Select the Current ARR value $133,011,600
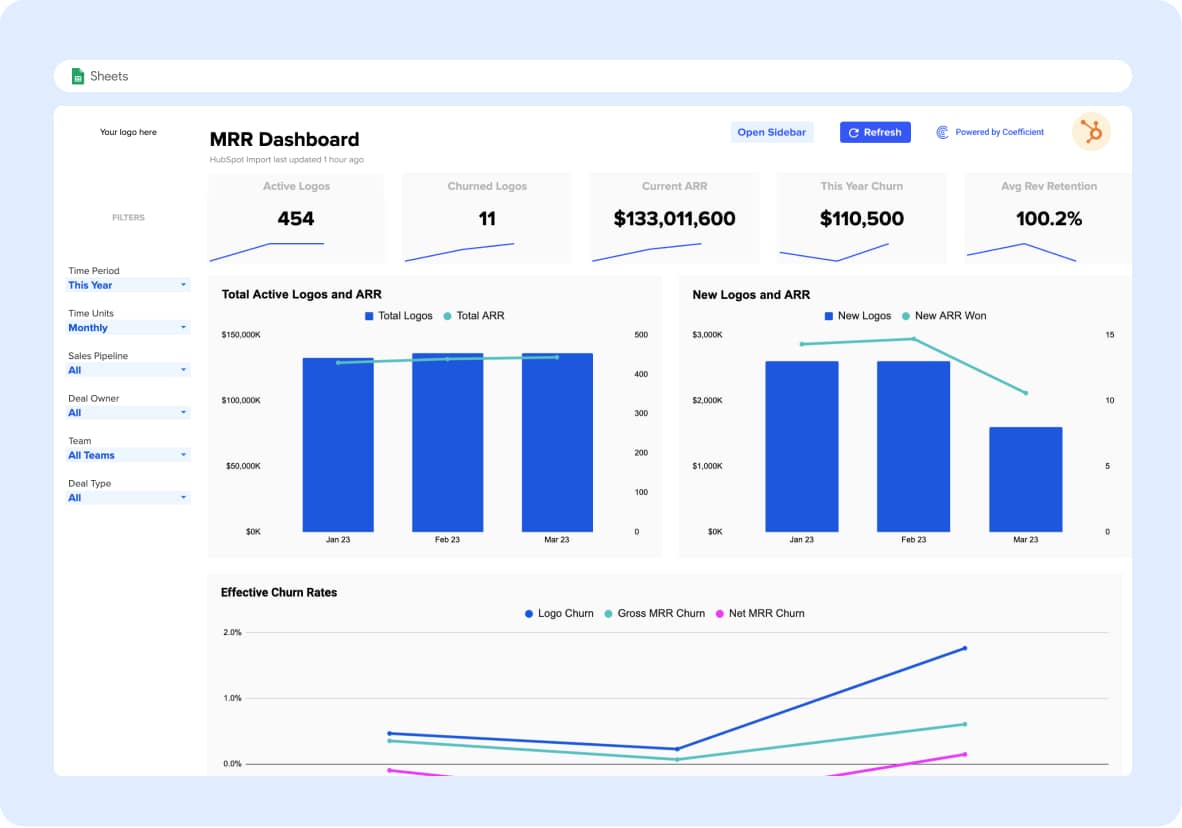The image size is (1182, 828). click(674, 219)
